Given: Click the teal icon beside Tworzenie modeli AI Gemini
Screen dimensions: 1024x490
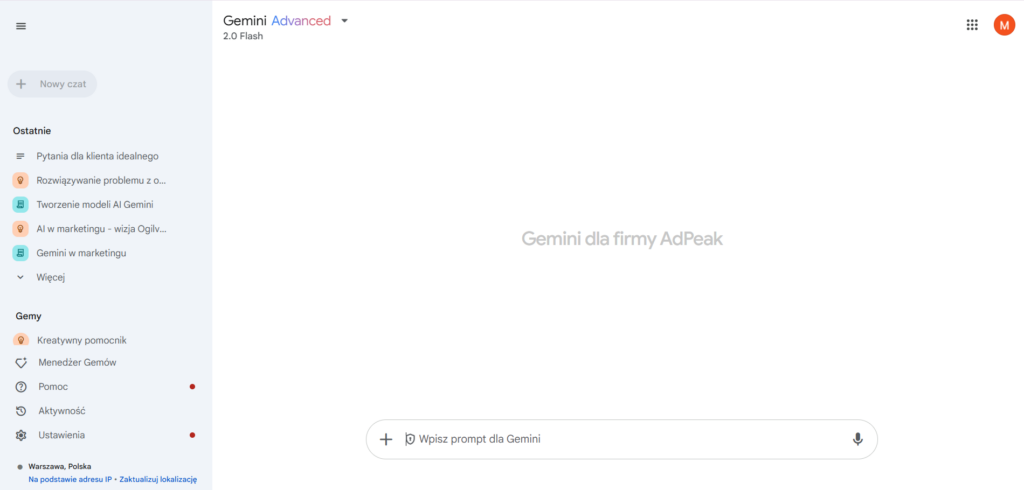Looking at the screenshot, I should coord(20,204).
